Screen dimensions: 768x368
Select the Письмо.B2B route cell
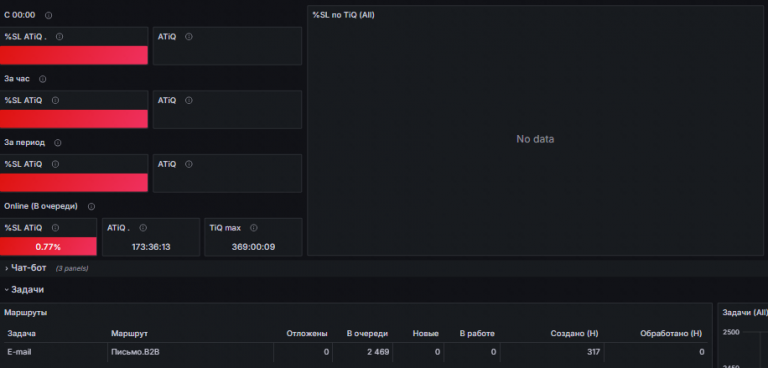pyautogui.click(x=135, y=352)
